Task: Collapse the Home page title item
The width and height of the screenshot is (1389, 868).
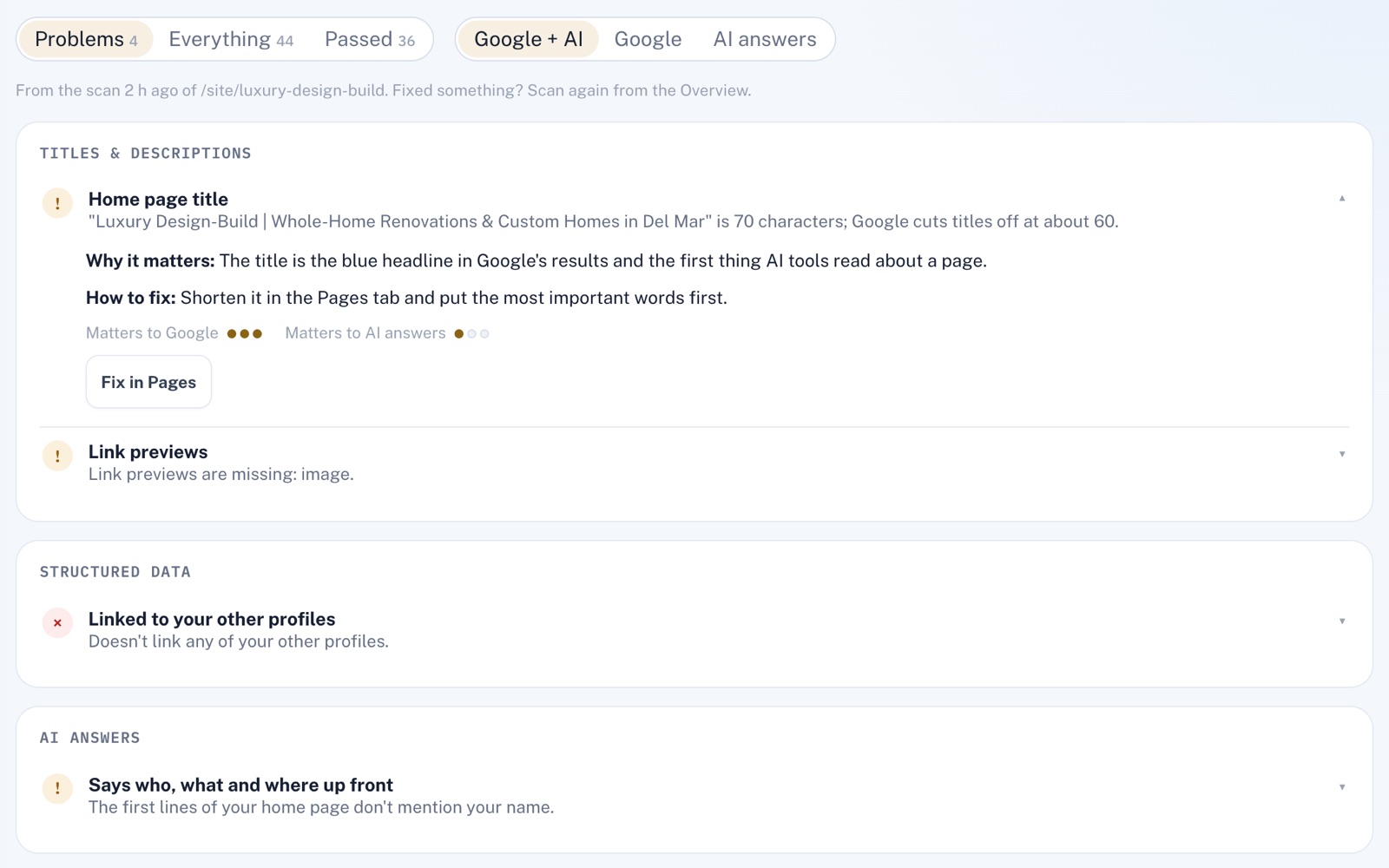Action: 1342,199
